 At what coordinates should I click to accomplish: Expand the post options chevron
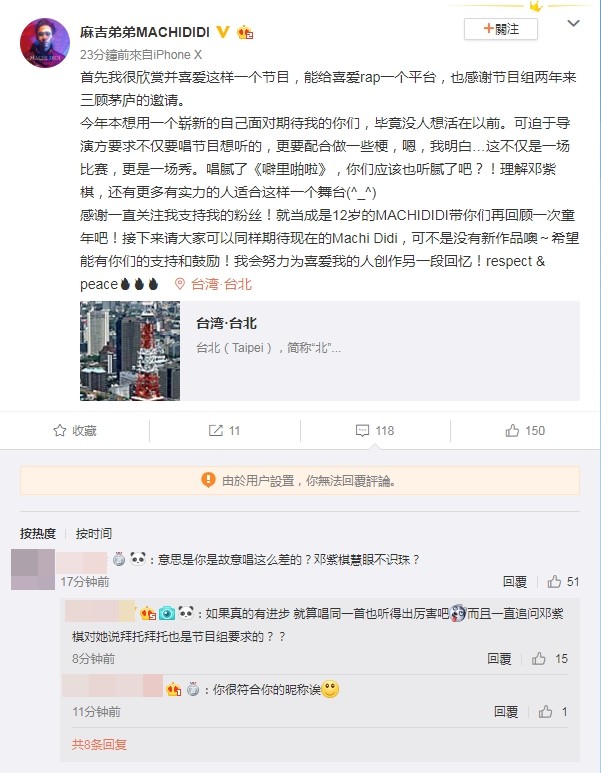coord(573,23)
